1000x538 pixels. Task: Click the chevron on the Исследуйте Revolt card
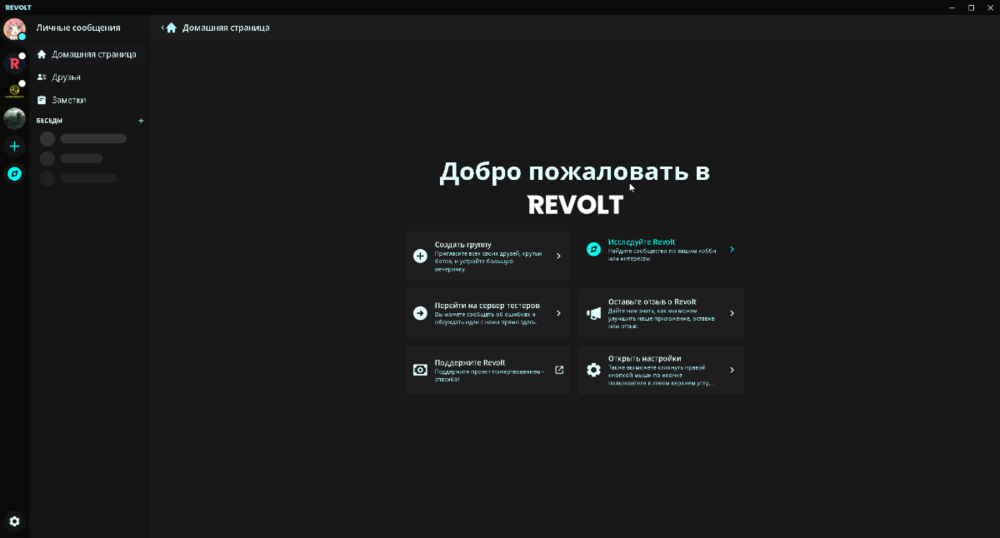732,250
